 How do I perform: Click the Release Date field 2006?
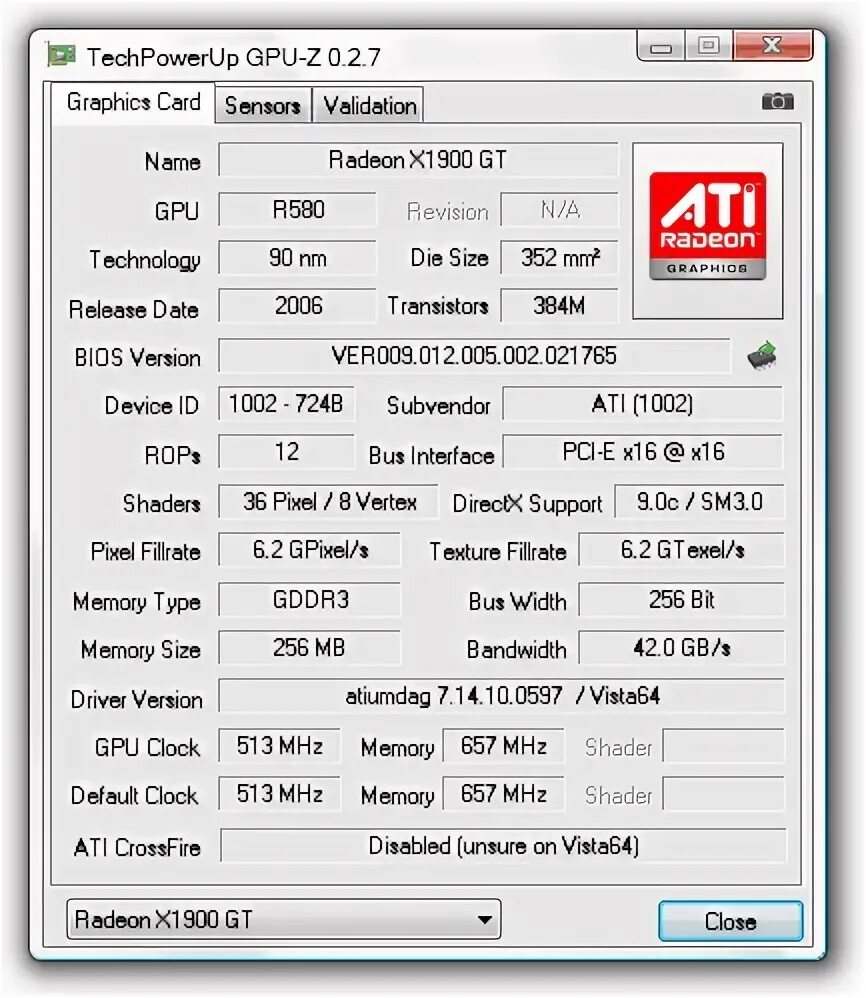coord(297,306)
